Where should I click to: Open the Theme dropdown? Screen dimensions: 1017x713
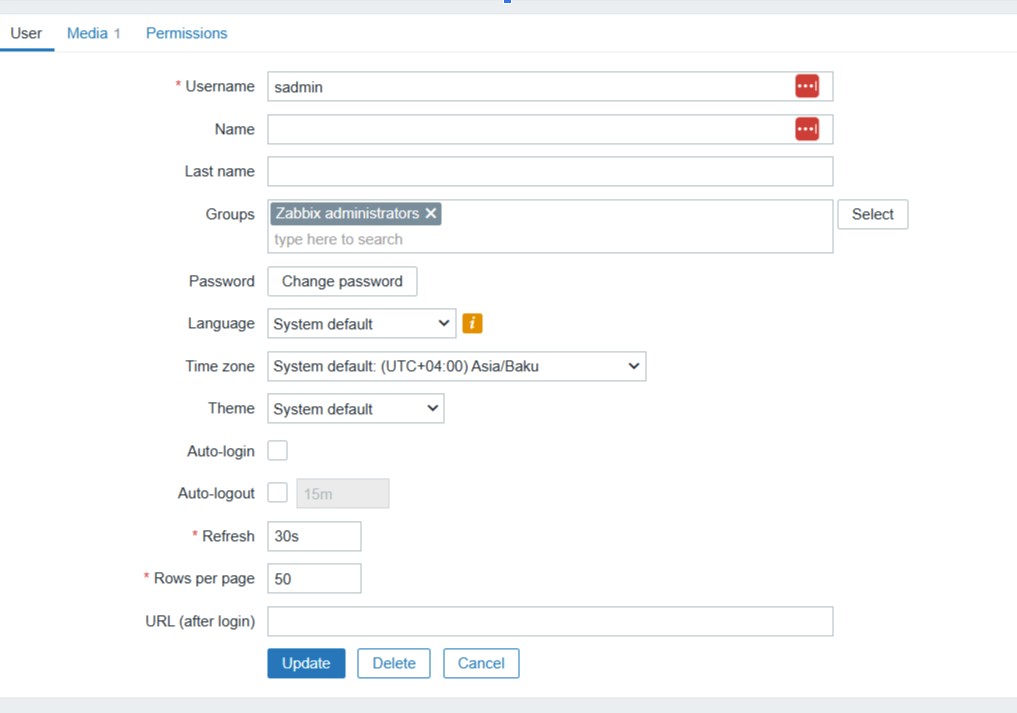click(x=355, y=409)
